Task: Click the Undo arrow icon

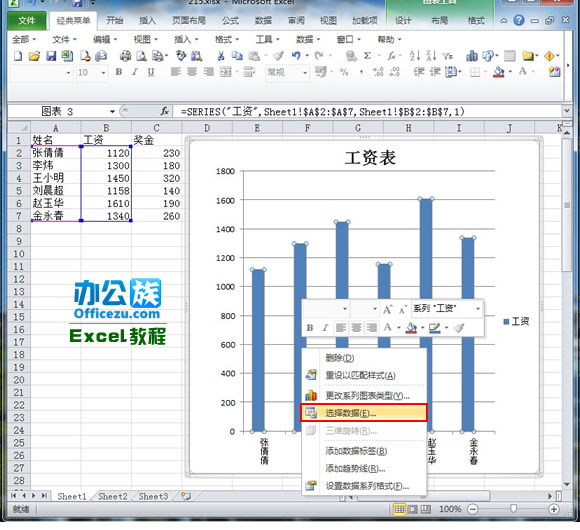Action: pos(296,56)
